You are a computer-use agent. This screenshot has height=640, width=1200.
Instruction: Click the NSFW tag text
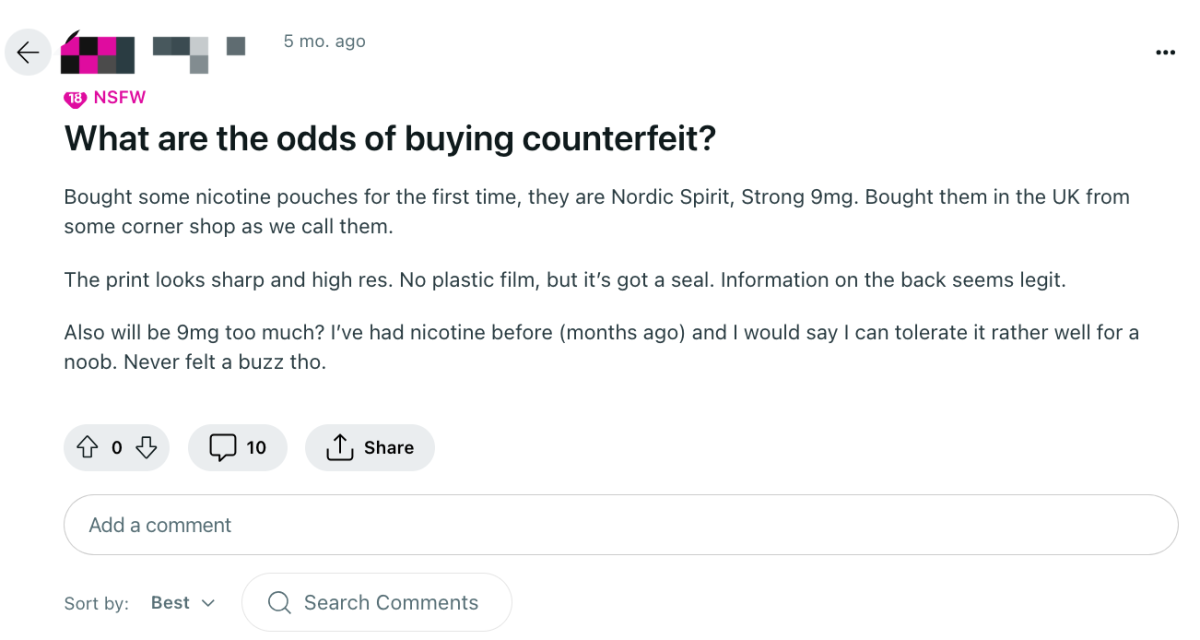(120, 98)
